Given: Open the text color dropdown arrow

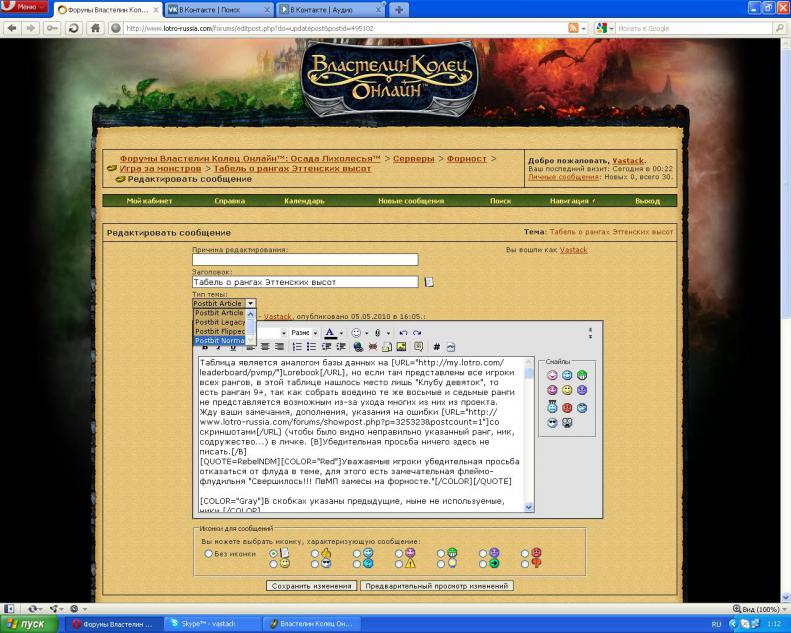Looking at the screenshot, I should 342,333.
